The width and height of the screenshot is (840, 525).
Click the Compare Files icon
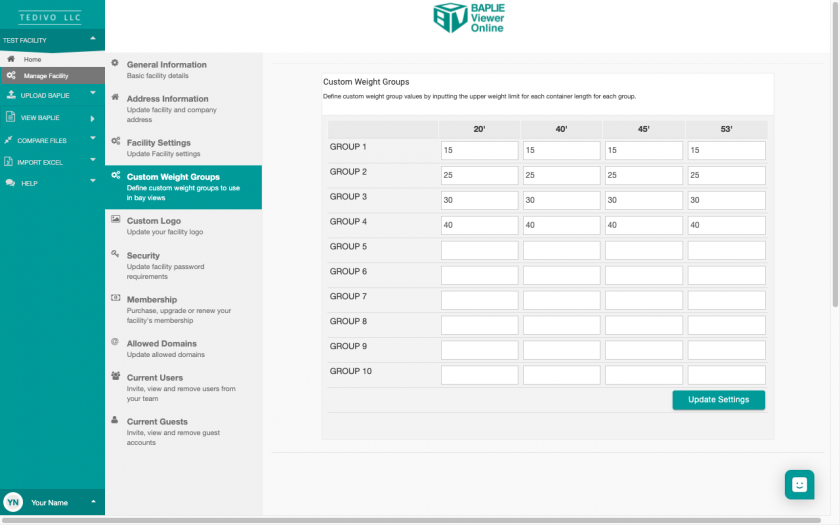coord(8,140)
